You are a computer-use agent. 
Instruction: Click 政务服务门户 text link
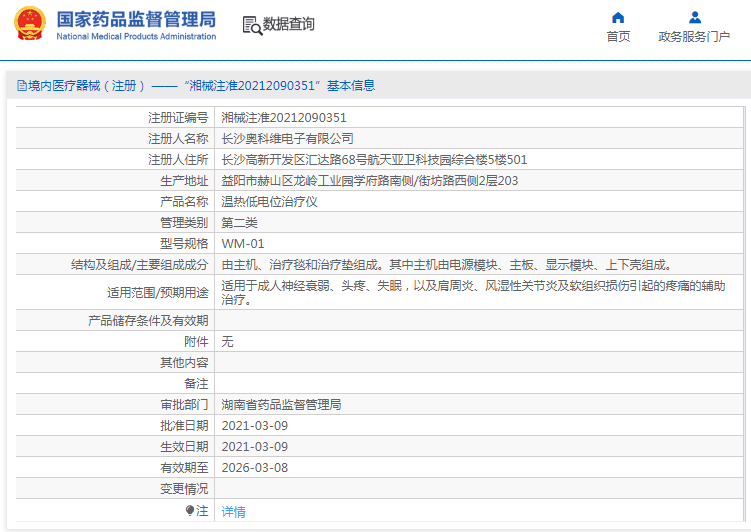(694, 36)
